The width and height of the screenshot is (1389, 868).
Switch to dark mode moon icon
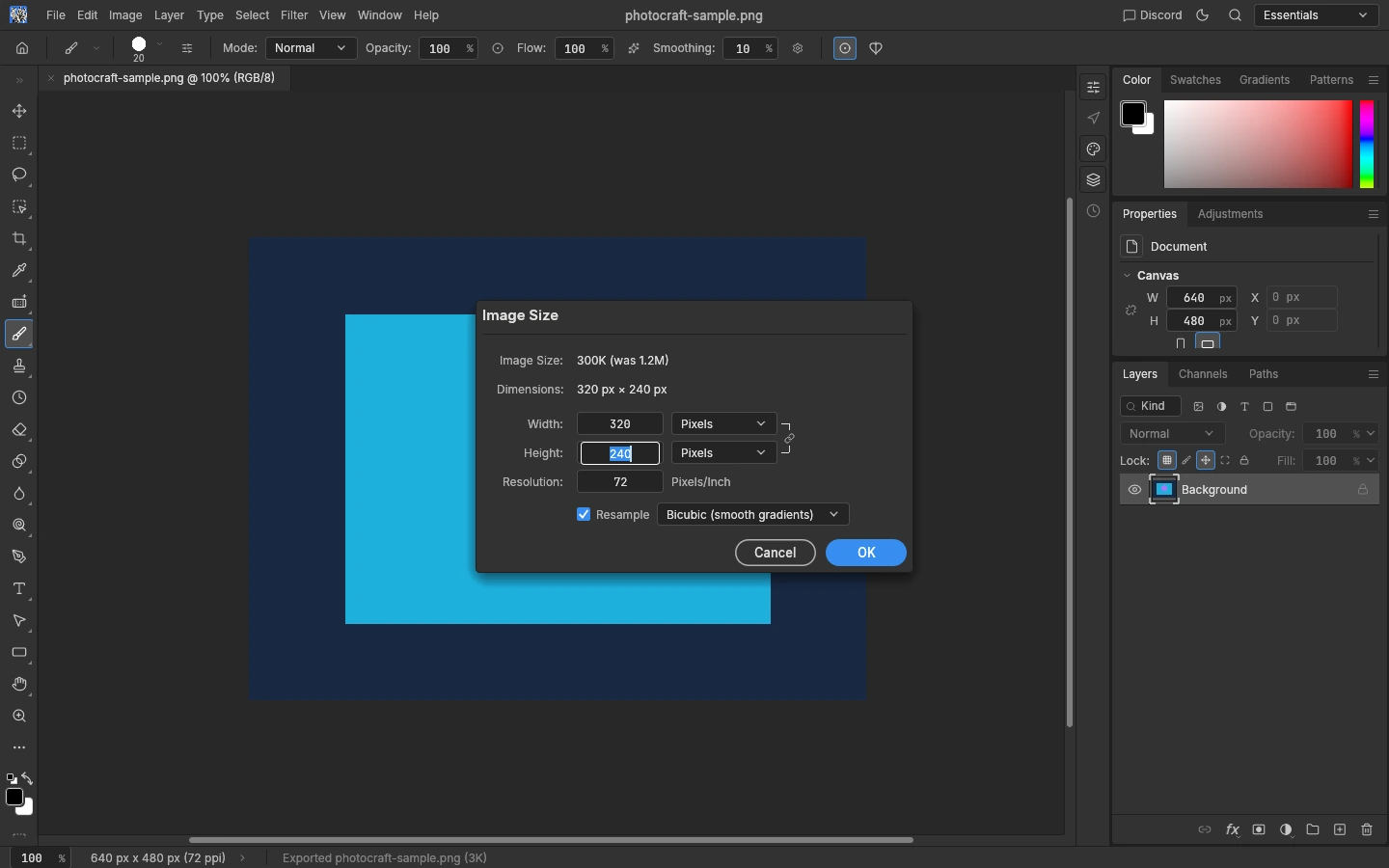pyautogui.click(x=1203, y=15)
